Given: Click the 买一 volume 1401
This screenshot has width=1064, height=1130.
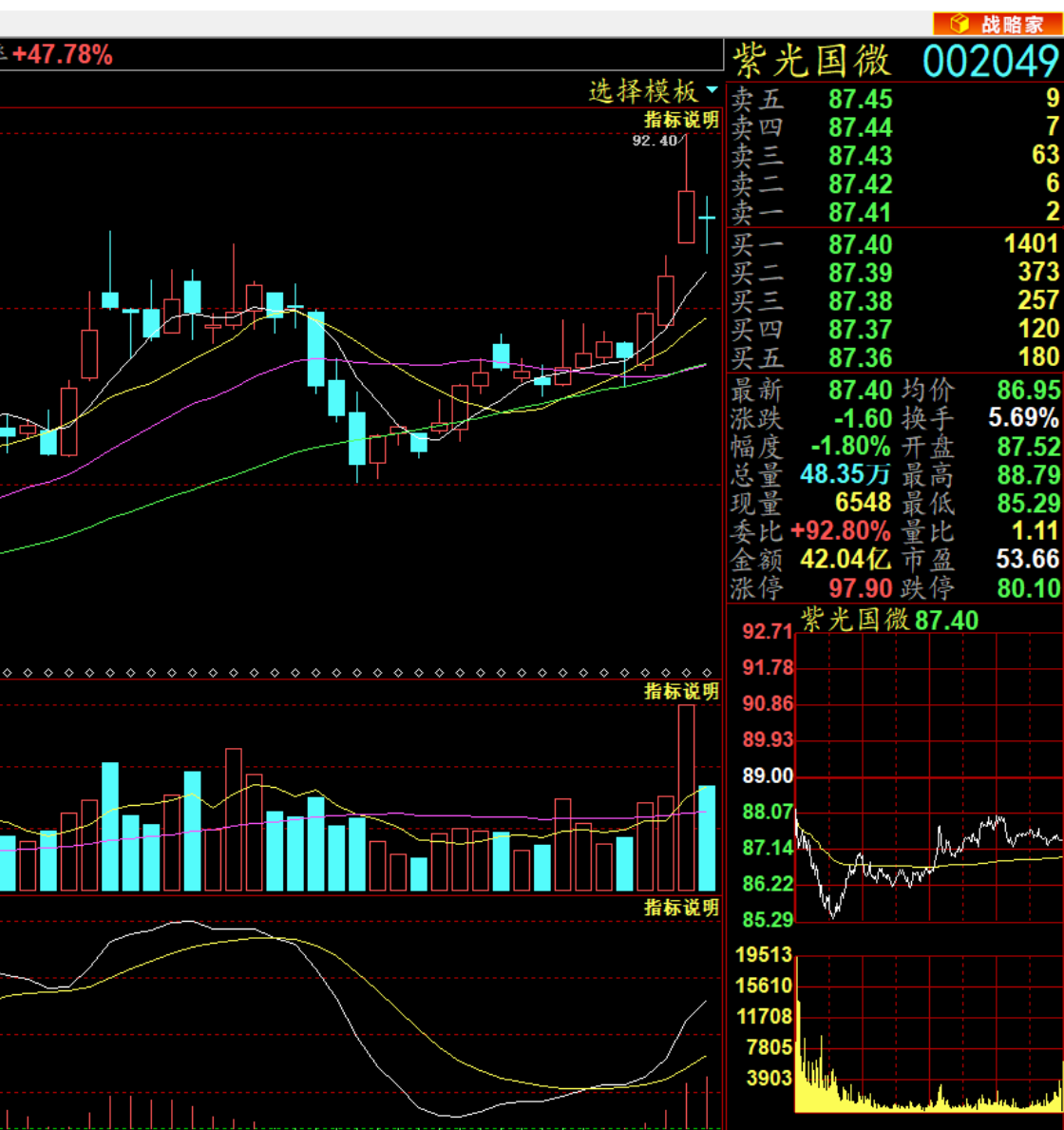Looking at the screenshot, I should coord(1032,244).
